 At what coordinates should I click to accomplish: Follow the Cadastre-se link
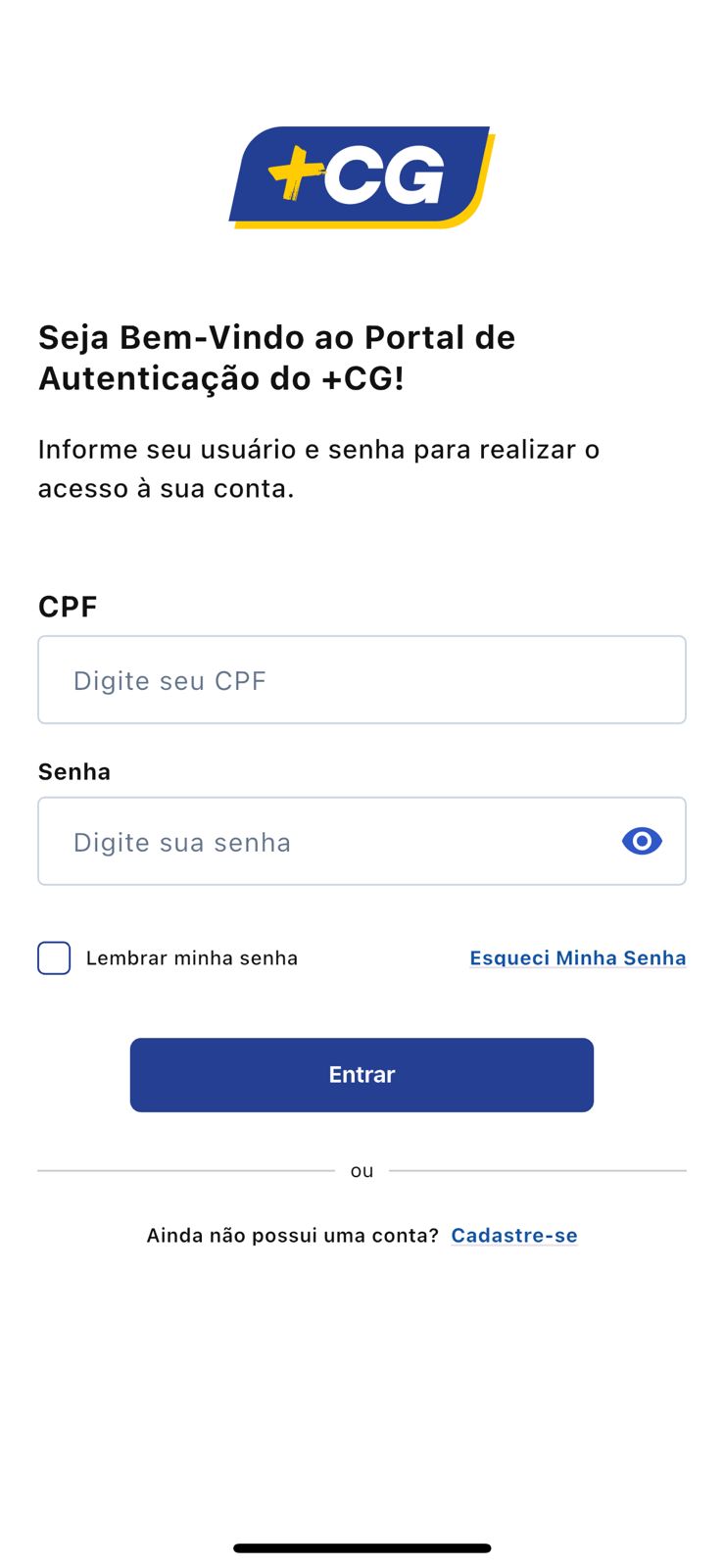tap(513, 1235)
